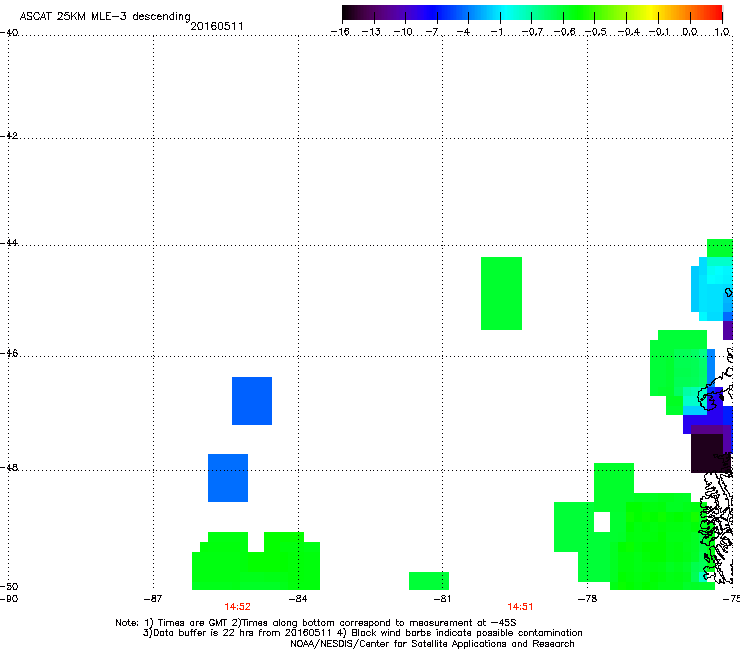The image size is (740, 650).
Task: Click the red time stamp '14:51'
Action: point(520,607)
